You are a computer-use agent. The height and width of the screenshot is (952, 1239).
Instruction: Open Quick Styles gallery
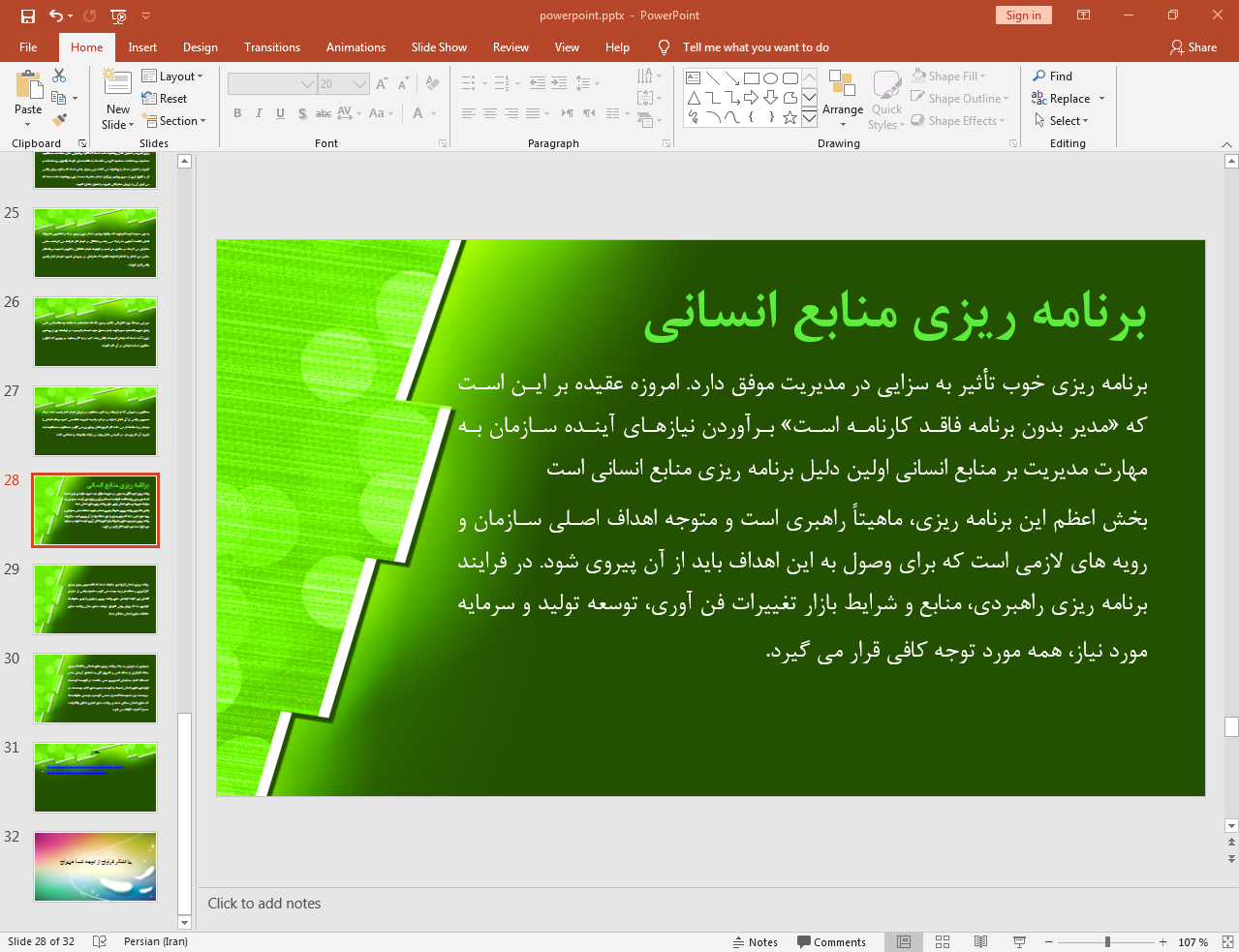coord(886,100)
